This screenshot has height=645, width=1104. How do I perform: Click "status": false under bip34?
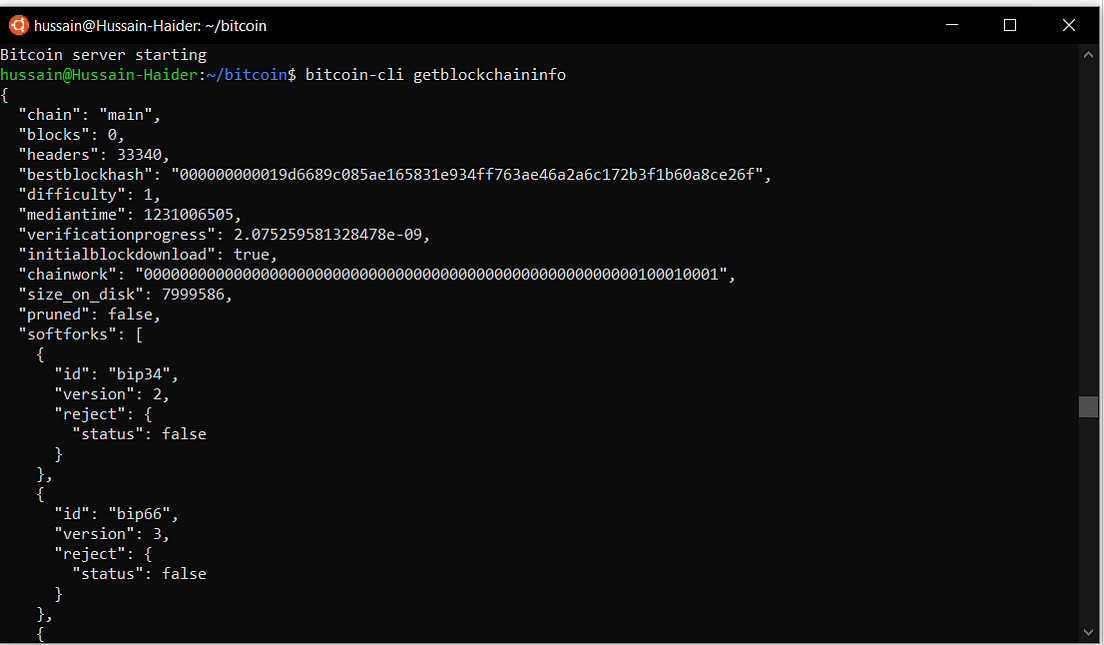(139, 434)
